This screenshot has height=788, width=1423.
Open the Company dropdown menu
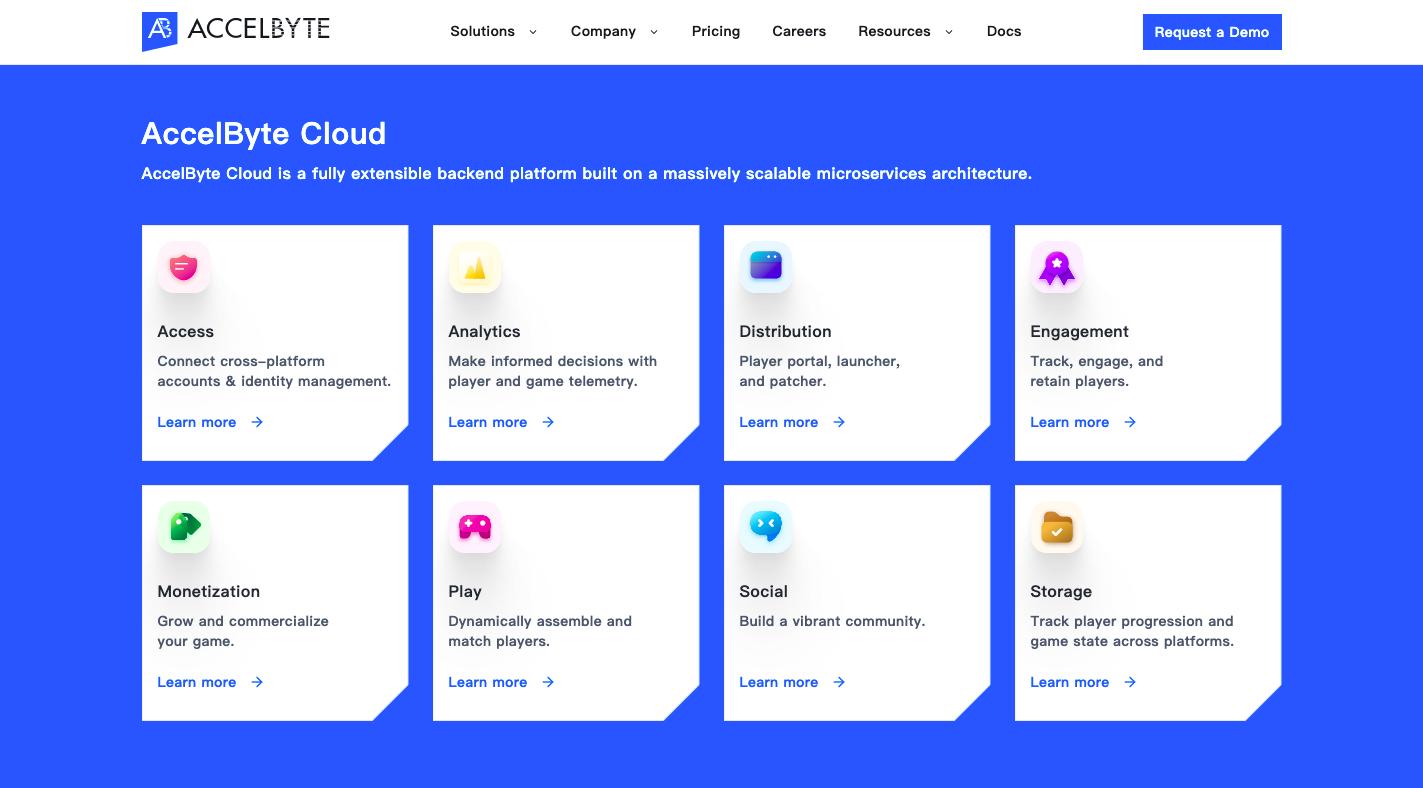tap(614, 31)
